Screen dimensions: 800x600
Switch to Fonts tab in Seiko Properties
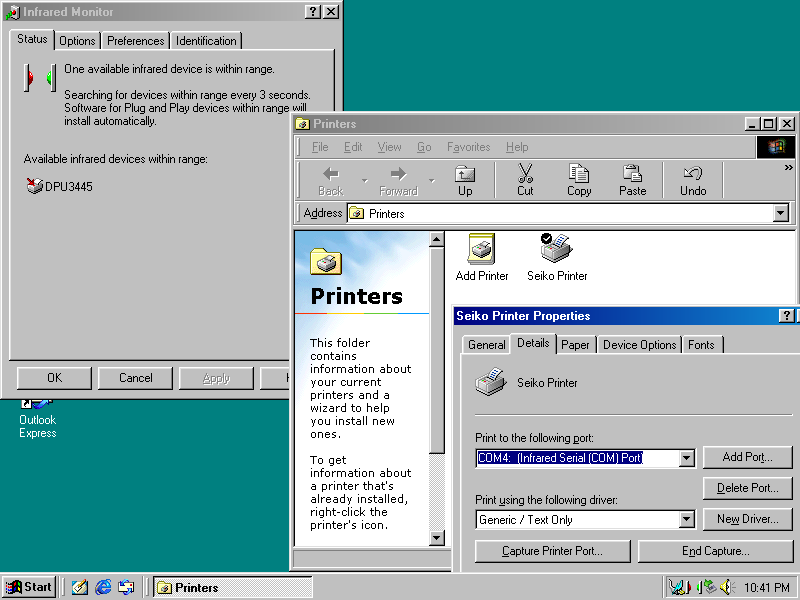pos(701,345)
